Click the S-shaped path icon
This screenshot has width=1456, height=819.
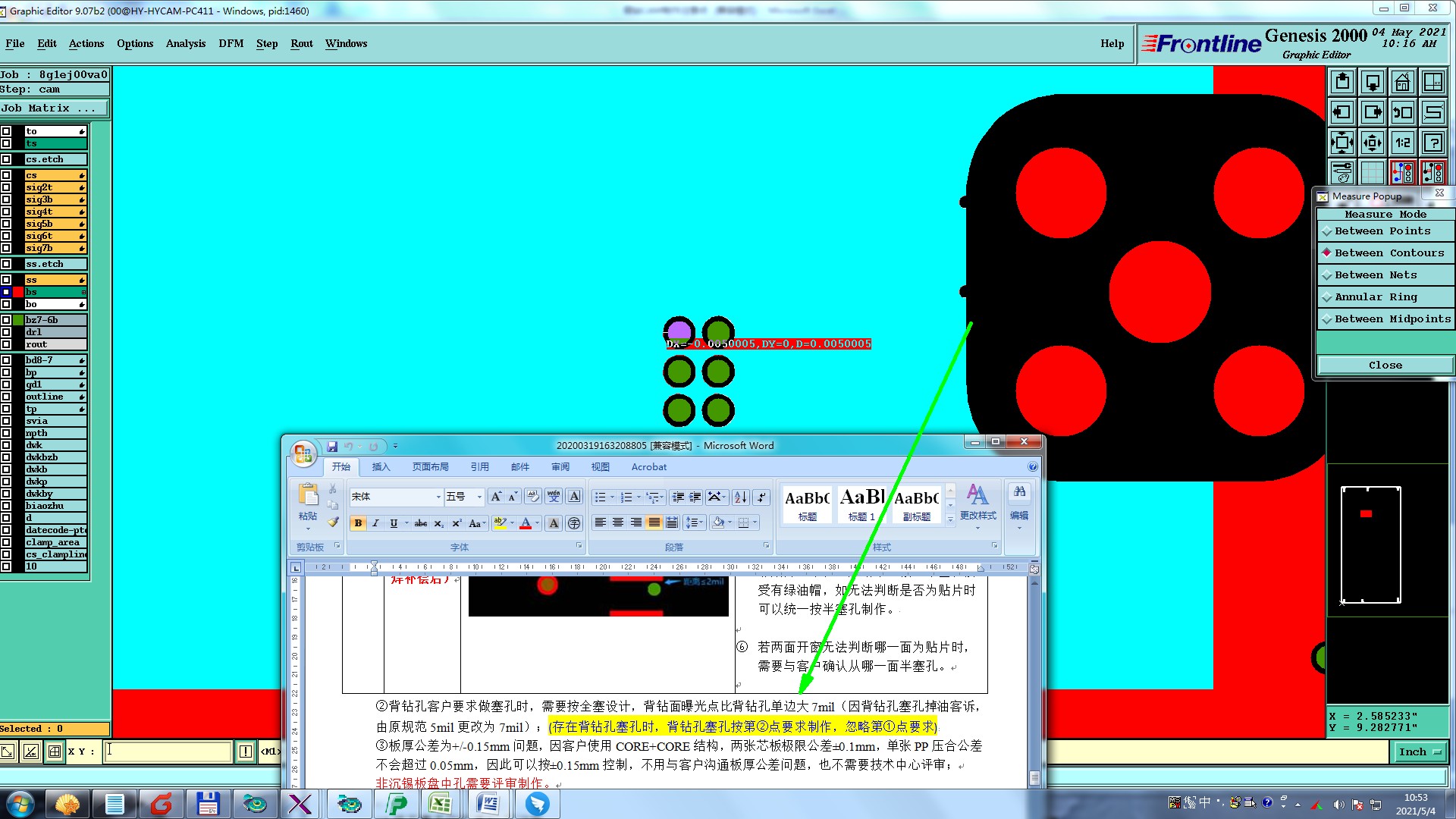(x=1432, y=112)
